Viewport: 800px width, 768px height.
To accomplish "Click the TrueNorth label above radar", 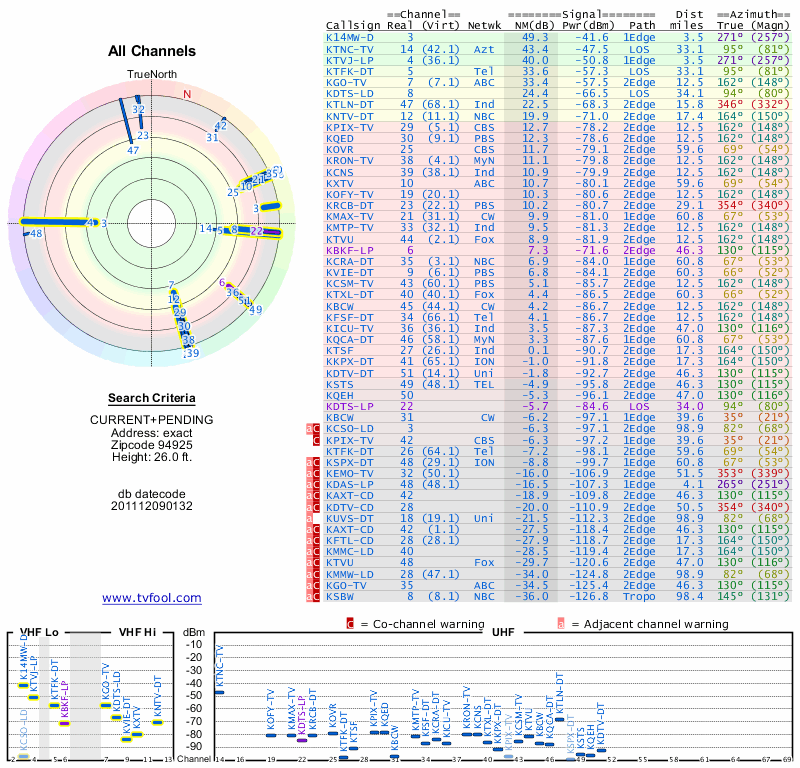I will point(152,75).
